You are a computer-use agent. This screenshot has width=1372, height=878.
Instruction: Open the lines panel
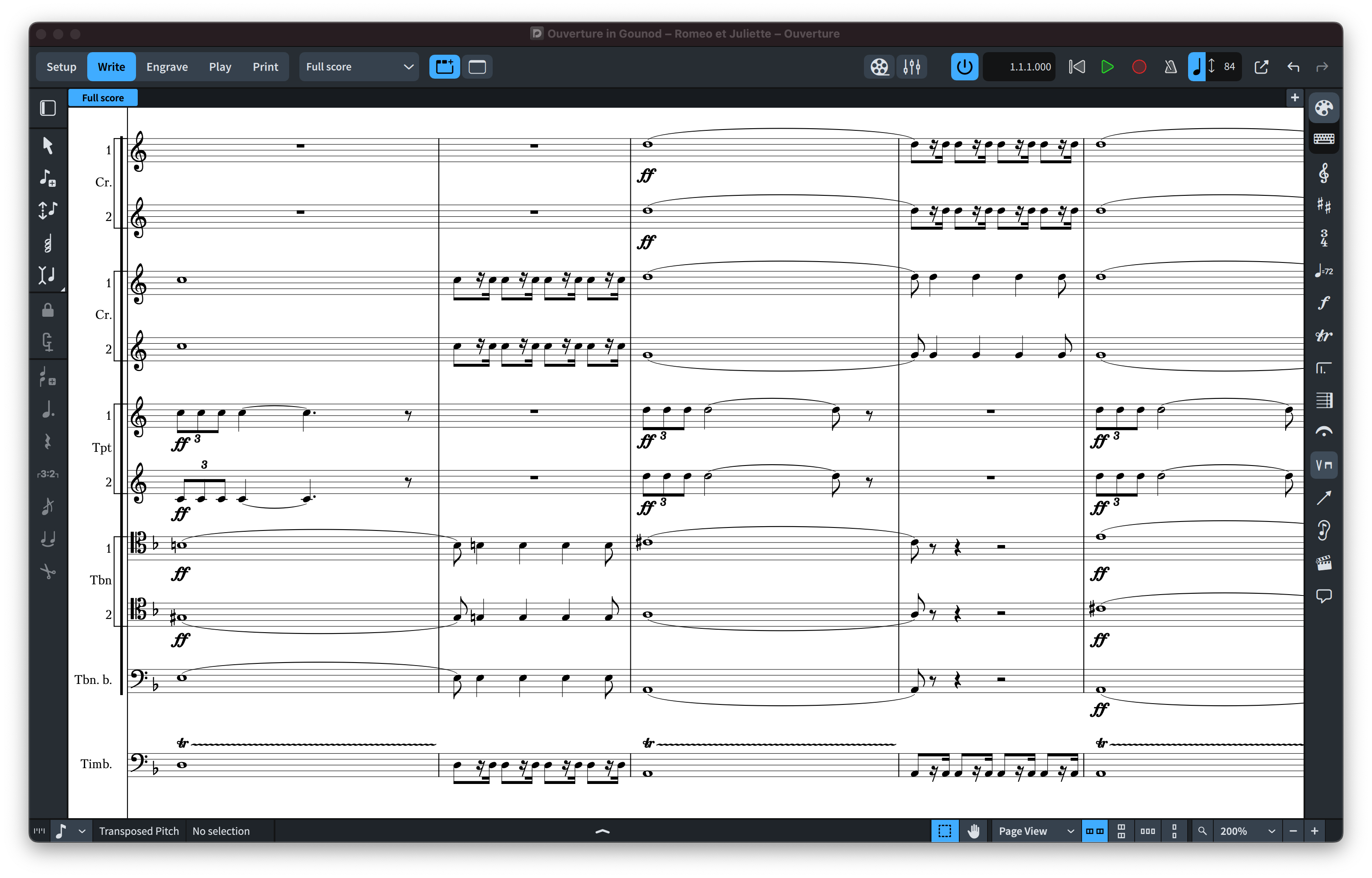[x=1324, y=498]
